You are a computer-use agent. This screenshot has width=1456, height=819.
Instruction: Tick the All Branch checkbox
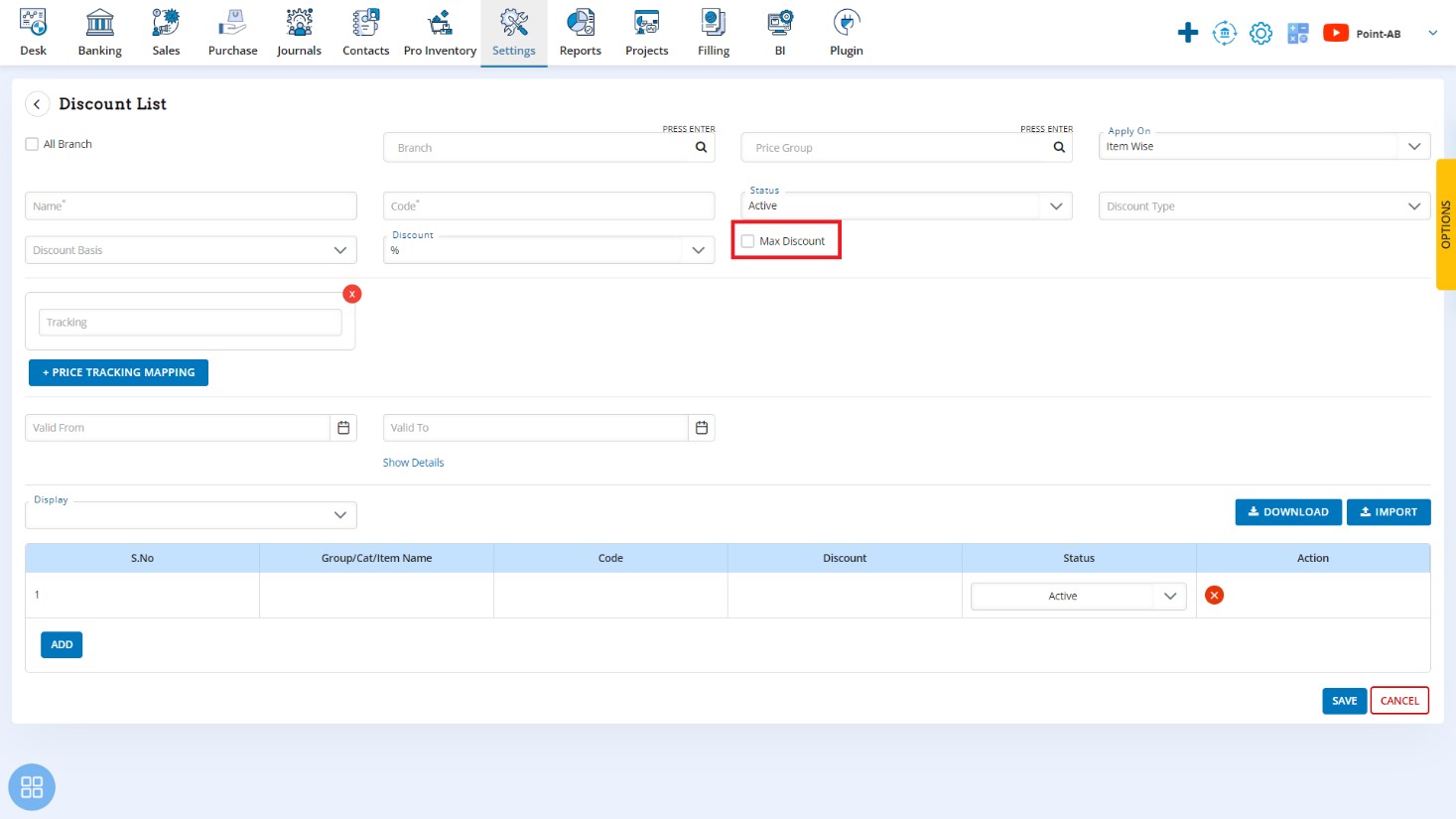click(32, 144)
